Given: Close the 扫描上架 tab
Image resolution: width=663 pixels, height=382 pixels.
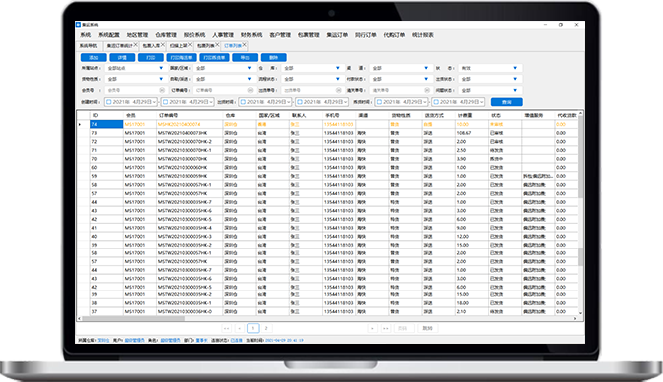Looking at the screenshot, I should click(190, 44).
